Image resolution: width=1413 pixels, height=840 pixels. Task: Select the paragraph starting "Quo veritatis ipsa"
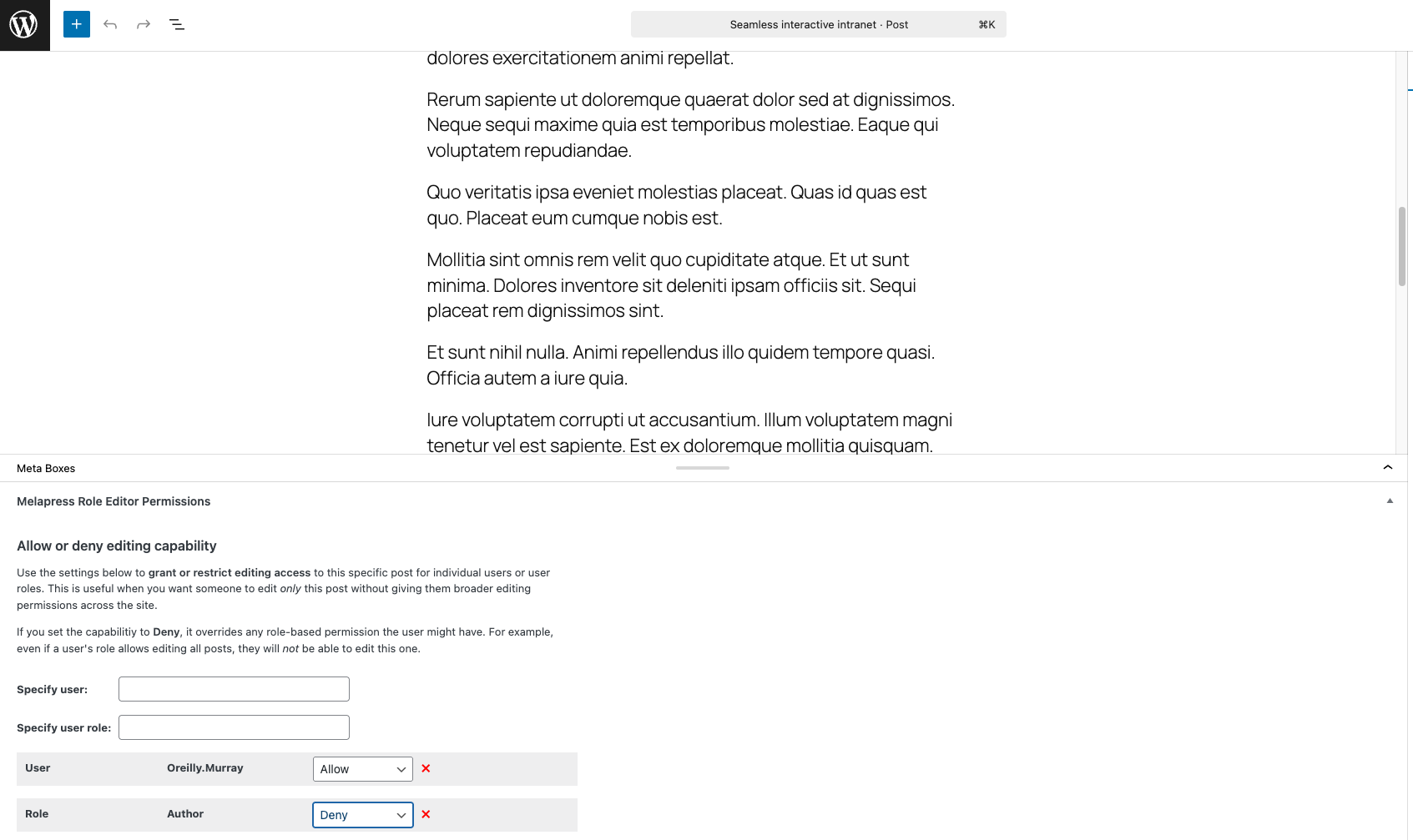[676, 205]
